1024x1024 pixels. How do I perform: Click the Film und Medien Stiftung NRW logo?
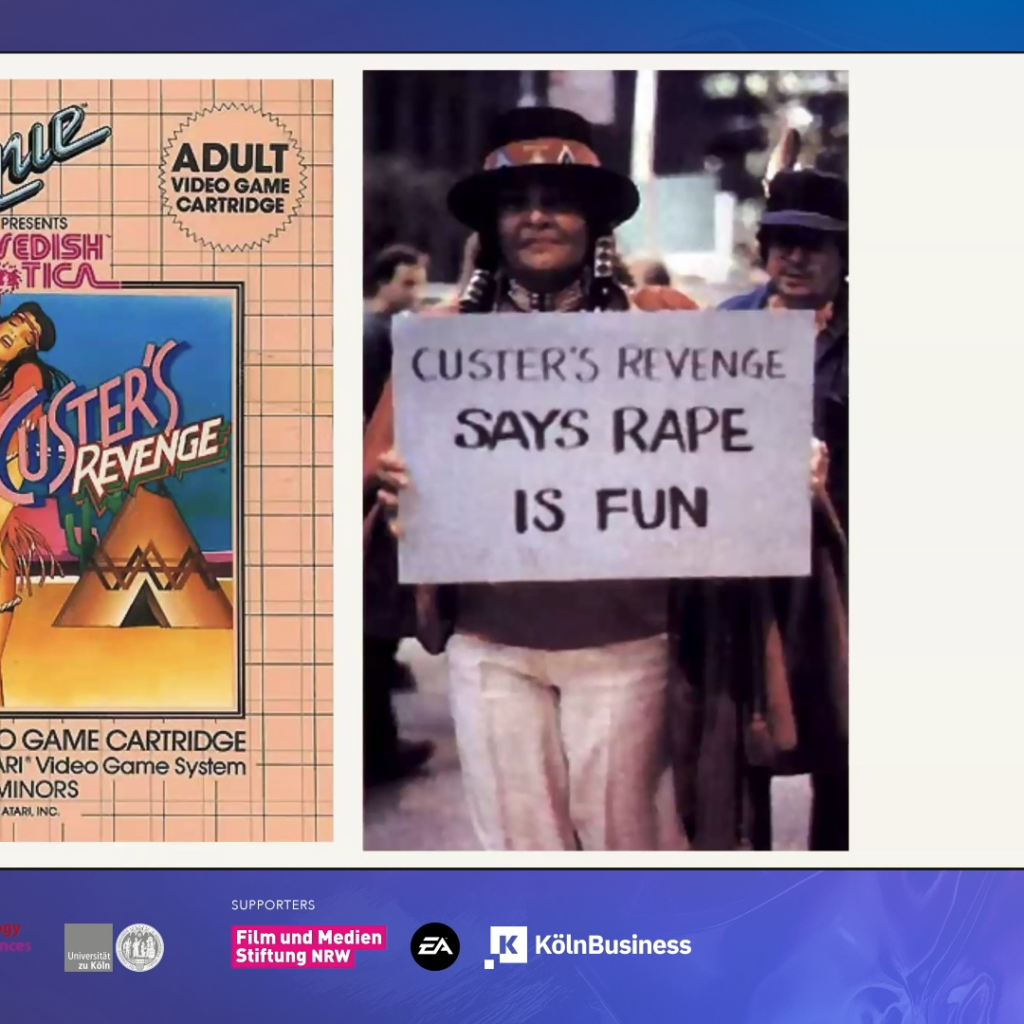coord(309,946)
